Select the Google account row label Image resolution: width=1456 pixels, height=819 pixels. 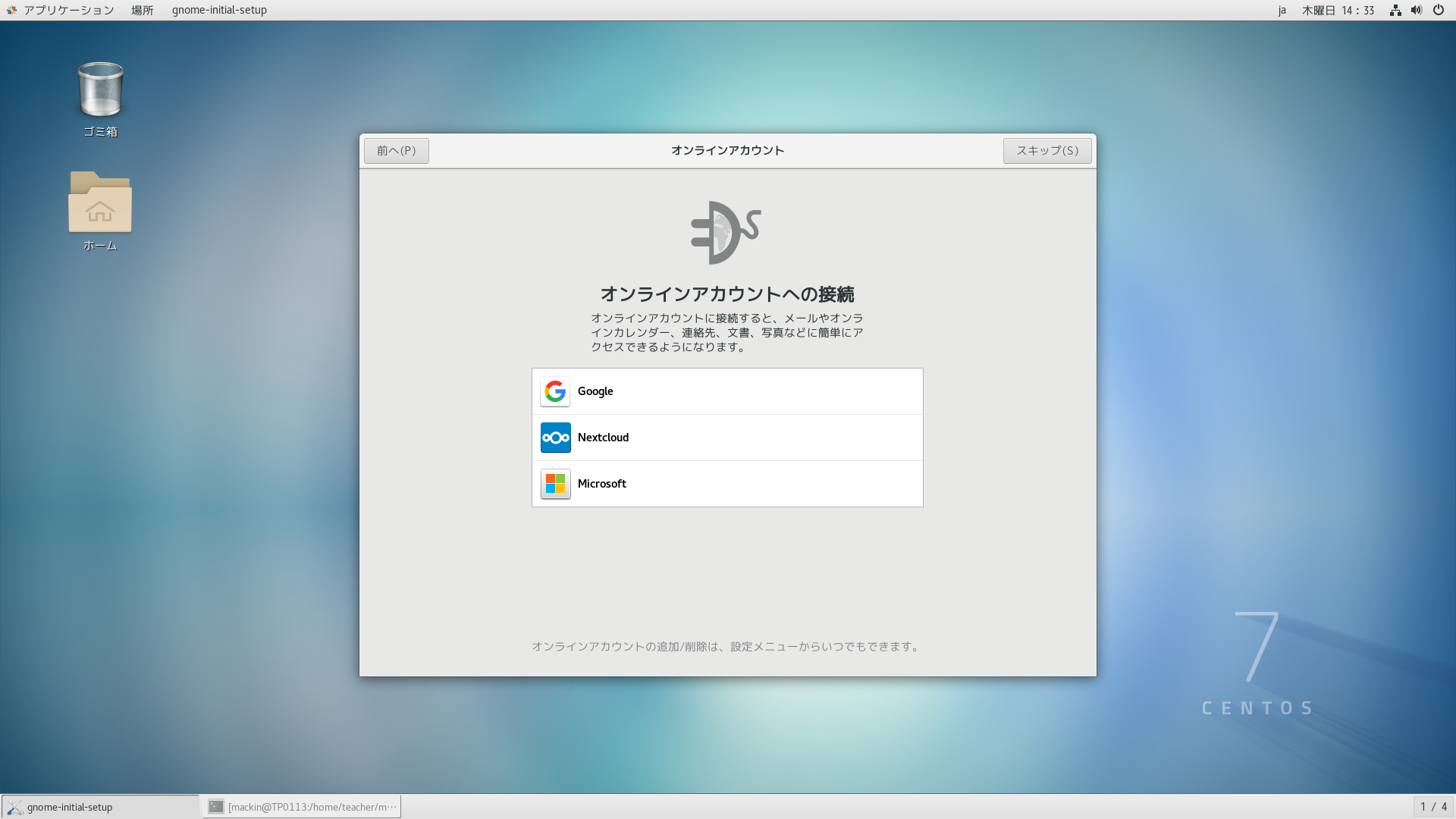point(595,391)
